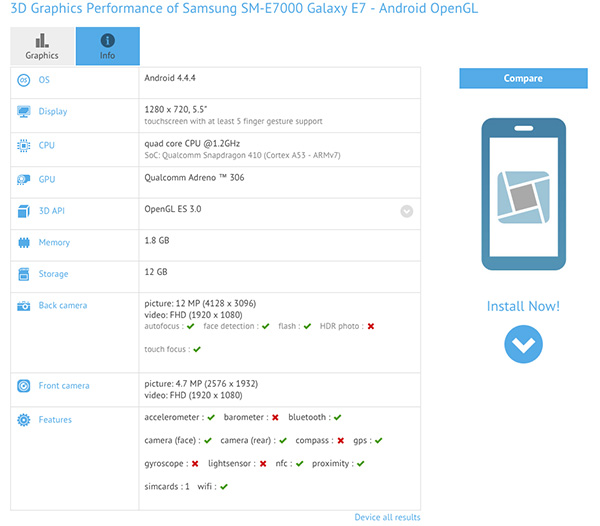Screen dimensions: 600x526
Task: Click the Features gear icon
Action: (24, 420)
